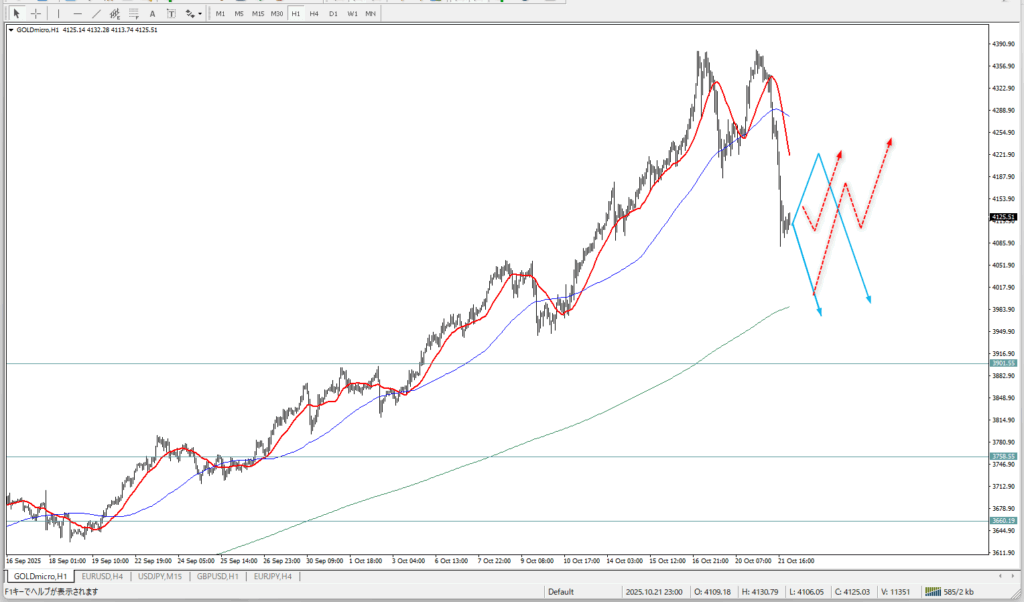Select the Fibonacci retracement tool

click(x=136, y=14)
